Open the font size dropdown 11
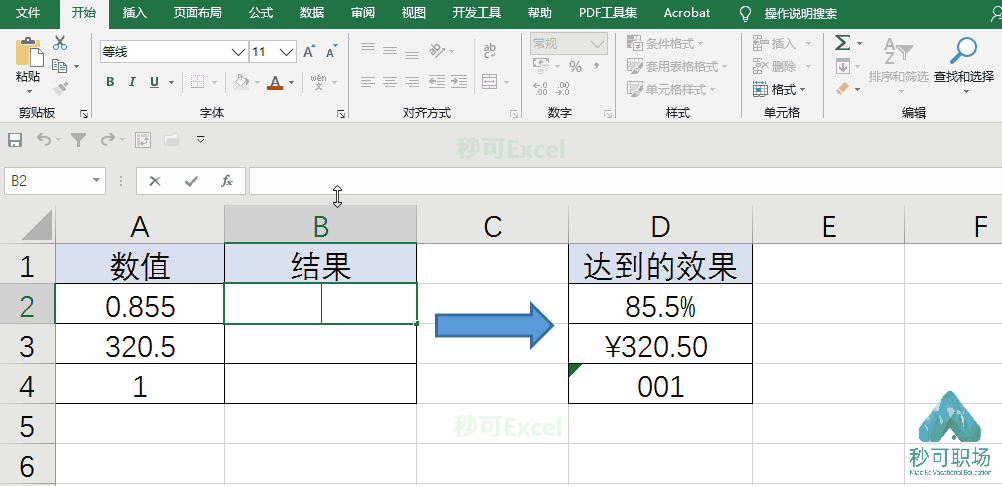The image size is (1002, 486). [288, 52]
